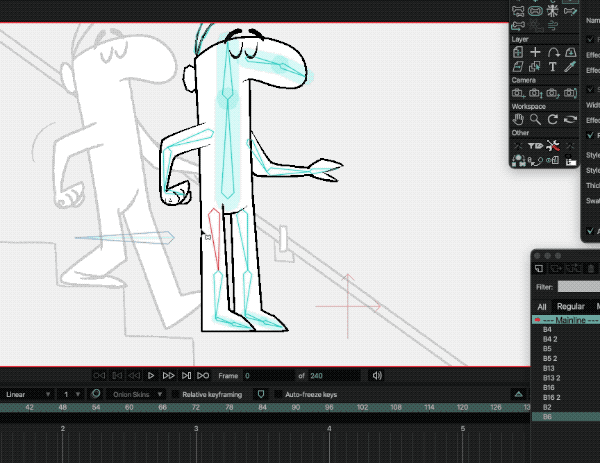This screenshot has height=463, width=600.
Task: Select the Roll Camera tool
Action: (552, 93)
